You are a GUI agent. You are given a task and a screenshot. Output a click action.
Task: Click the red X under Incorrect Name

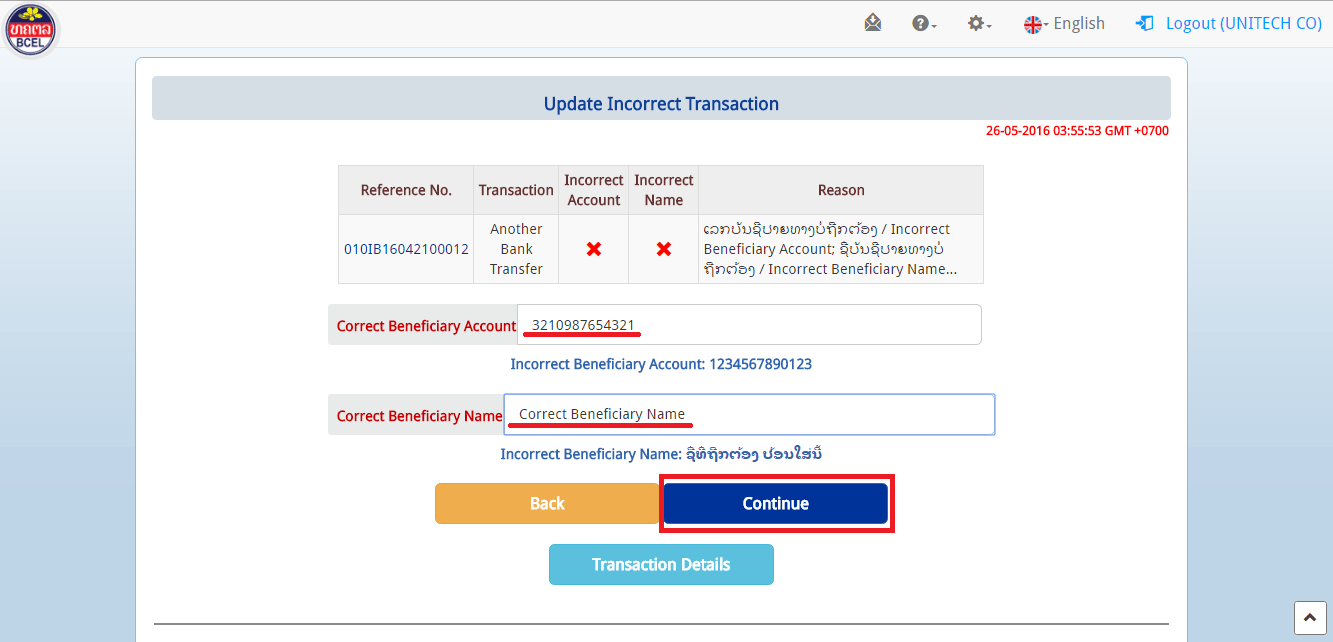(x=664, y=249)
